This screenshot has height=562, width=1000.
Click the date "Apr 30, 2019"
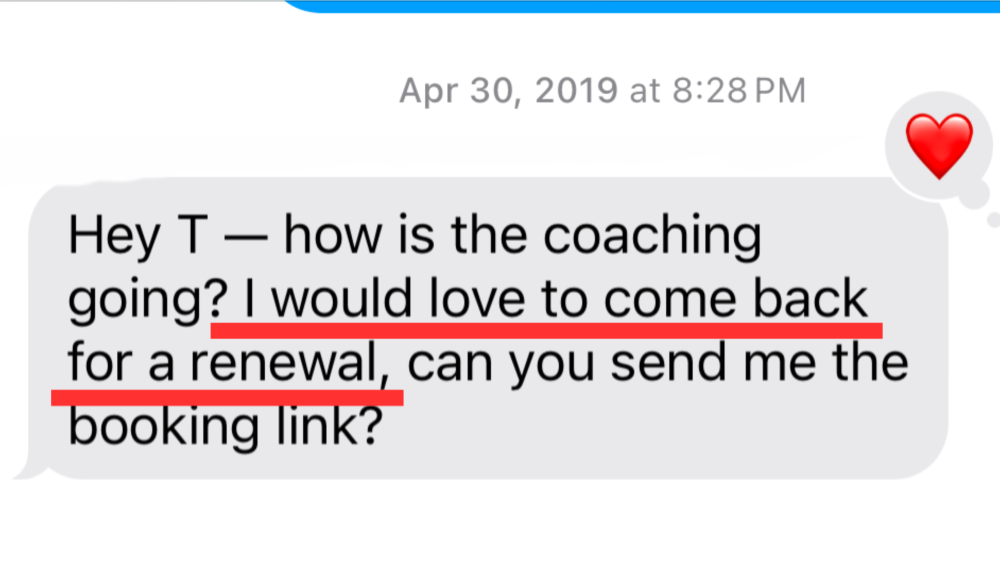coord(508,92)
